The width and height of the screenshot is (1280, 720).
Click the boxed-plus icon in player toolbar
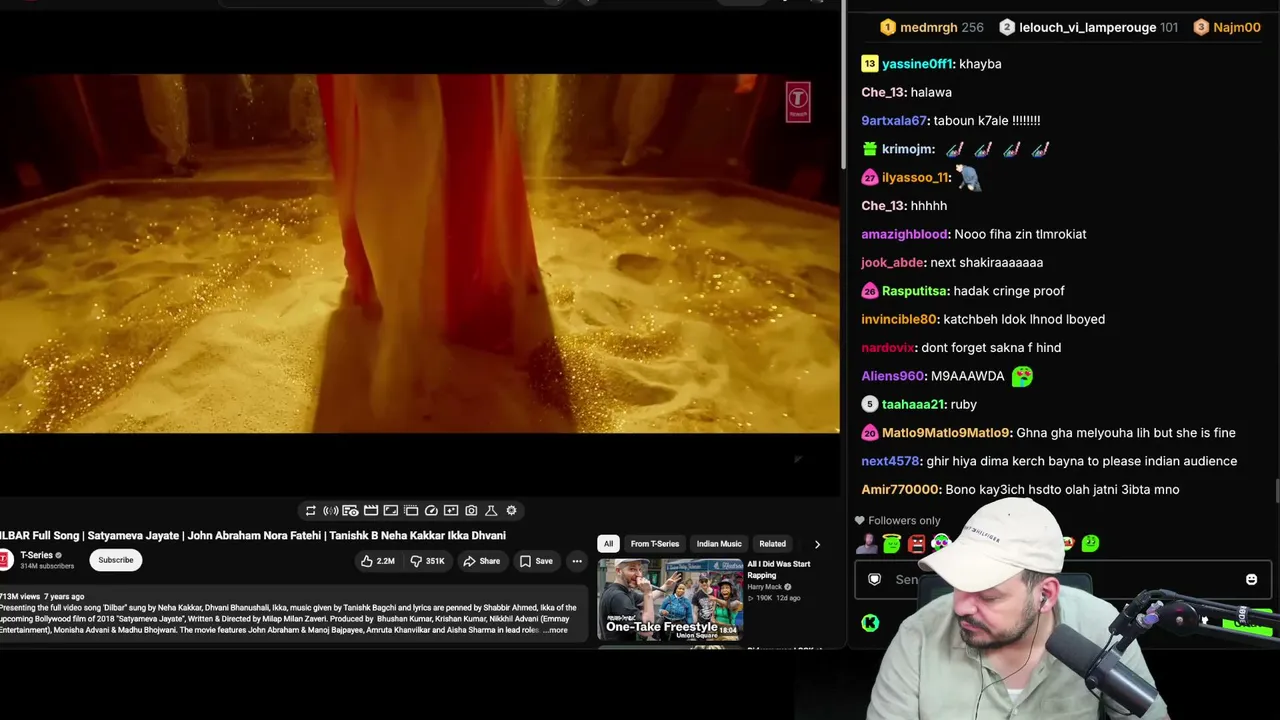click(451, 511)
